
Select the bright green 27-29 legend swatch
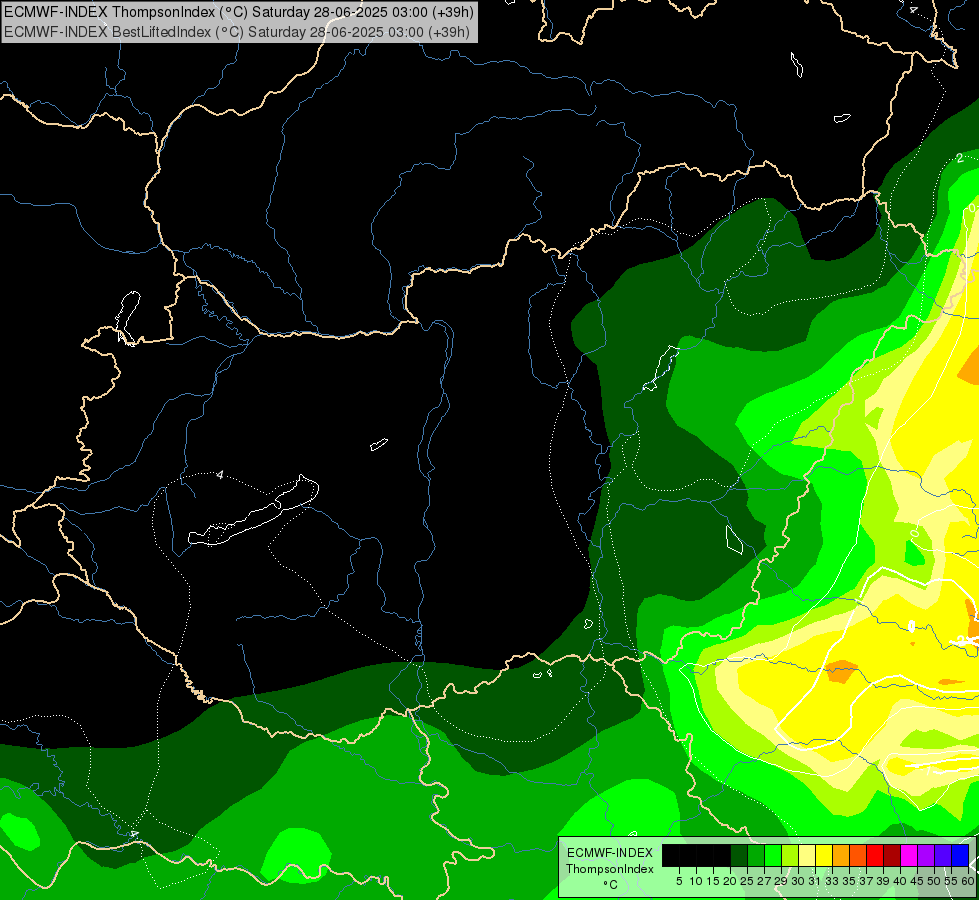(773, 855)
